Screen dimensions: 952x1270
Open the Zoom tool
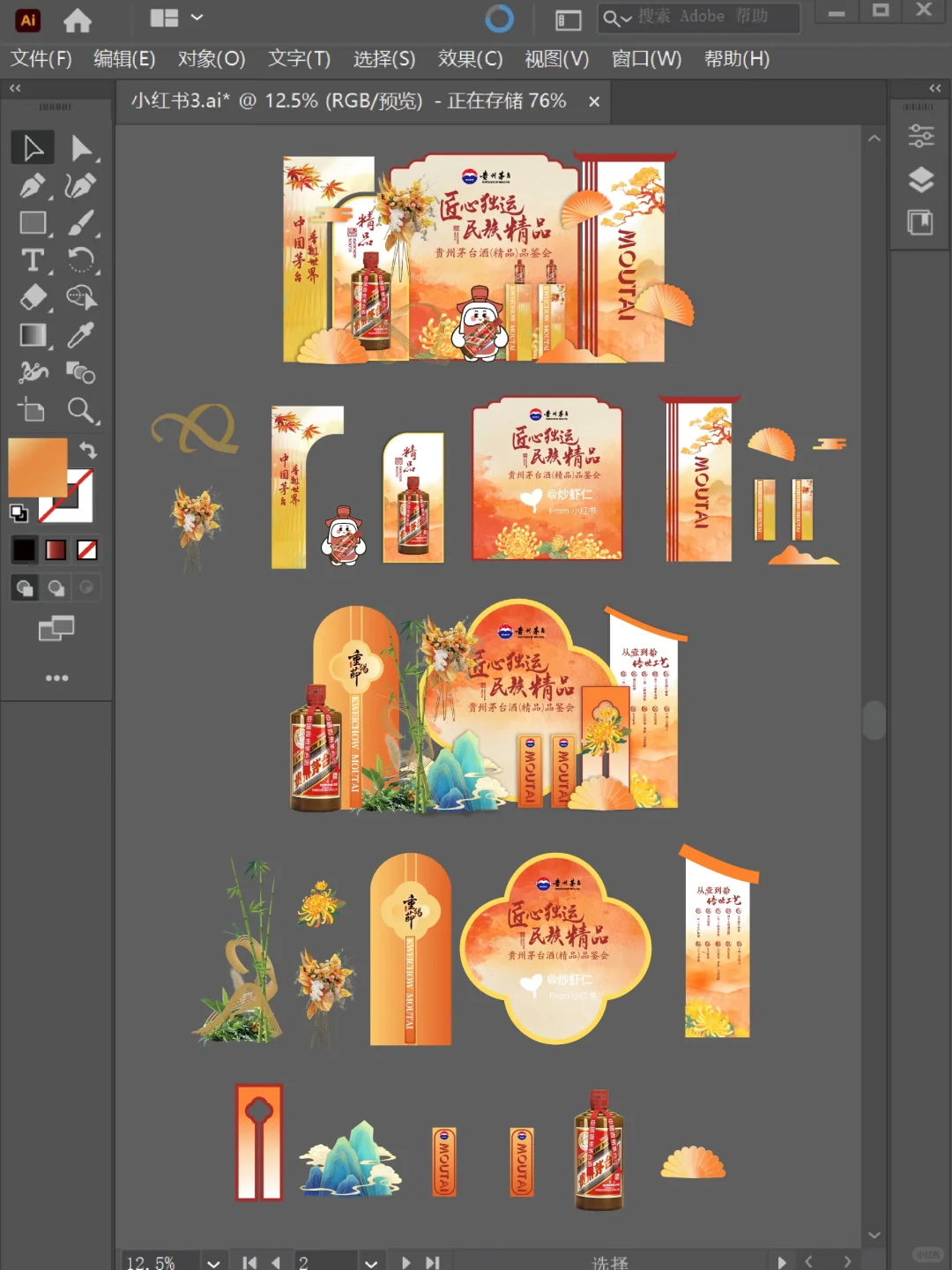tap(84, 411)
